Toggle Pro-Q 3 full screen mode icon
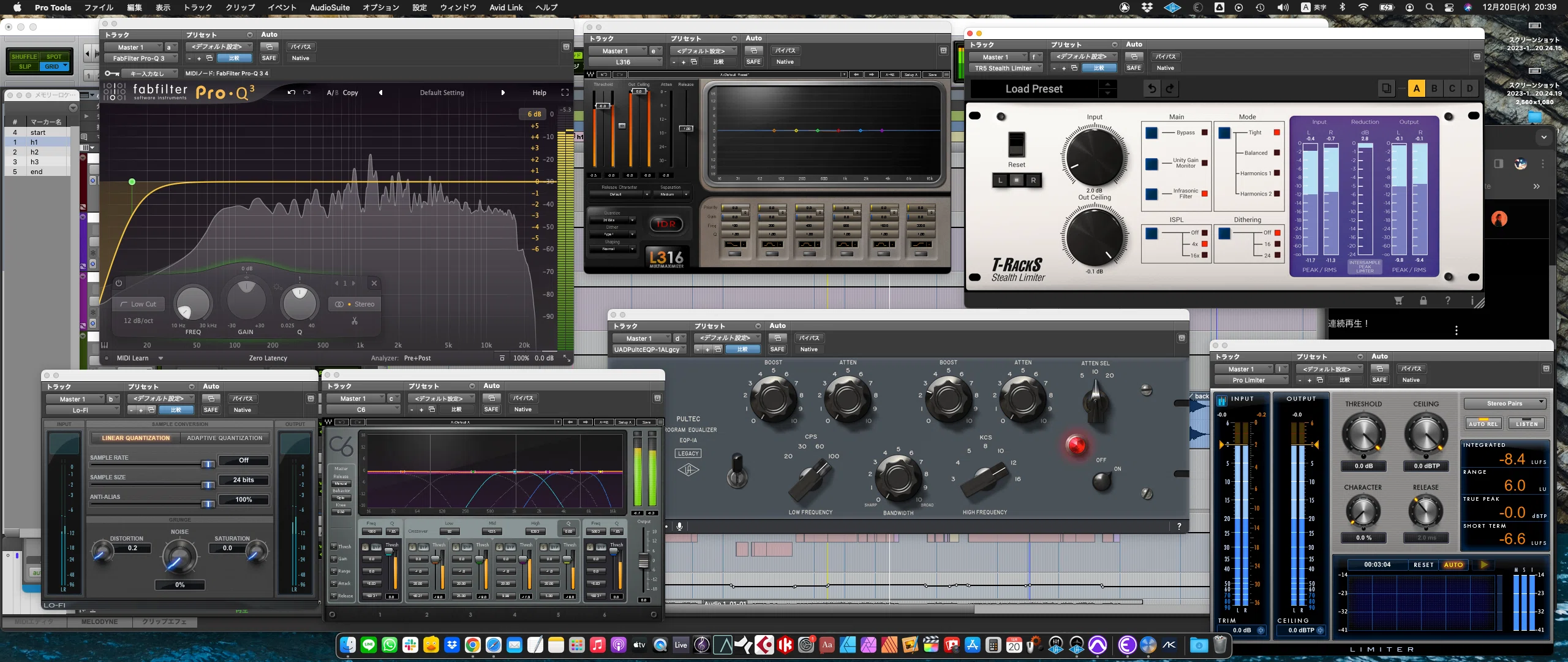Viewport: 1568px width, 662px height. click(565, 93)
